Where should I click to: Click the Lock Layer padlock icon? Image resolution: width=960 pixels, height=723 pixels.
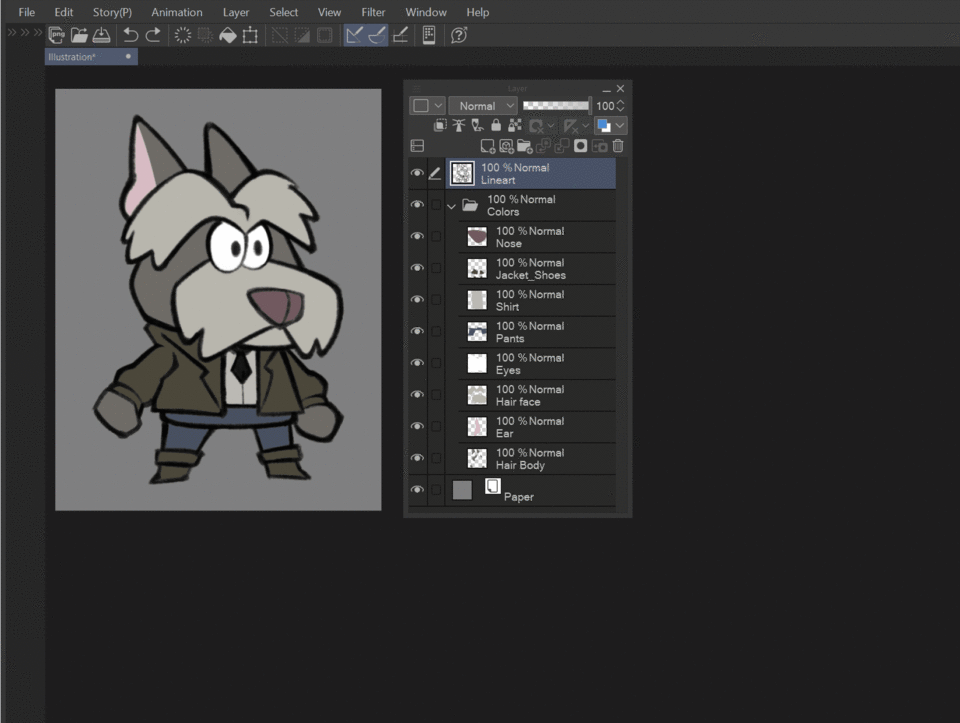[496, 126]
